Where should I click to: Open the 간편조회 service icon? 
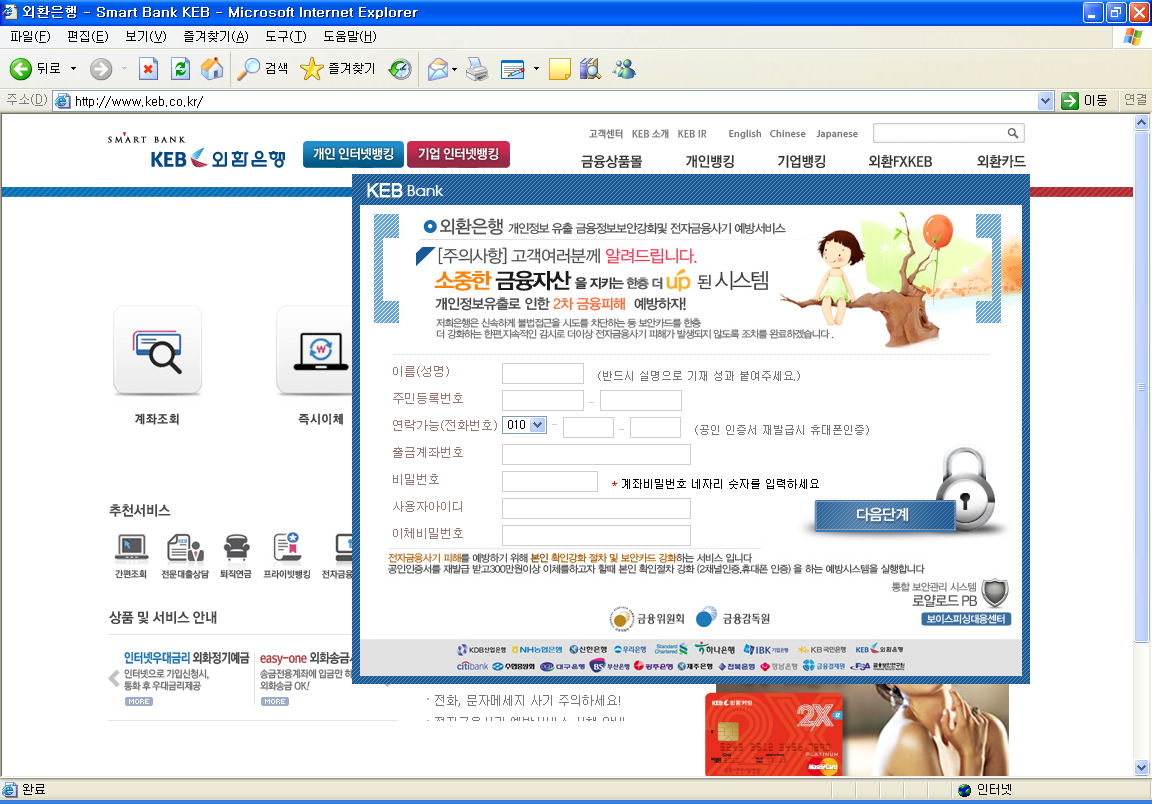coord(132,548)
